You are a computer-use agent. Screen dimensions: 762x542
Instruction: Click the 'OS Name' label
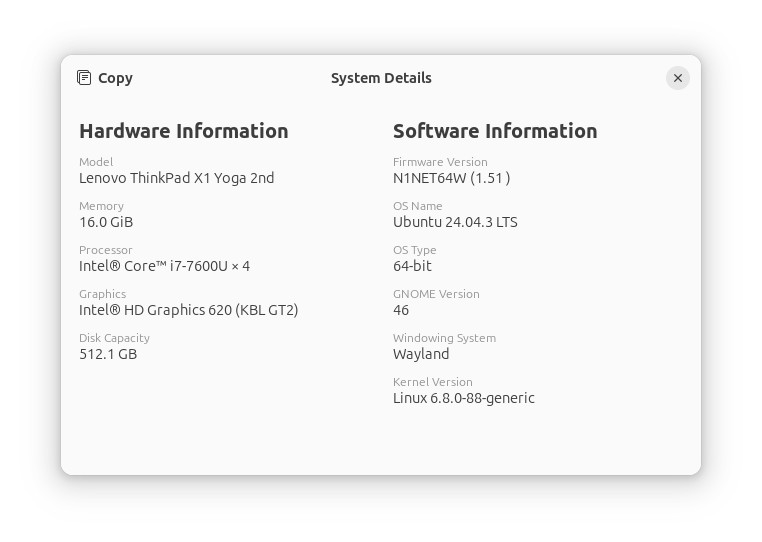417,206
